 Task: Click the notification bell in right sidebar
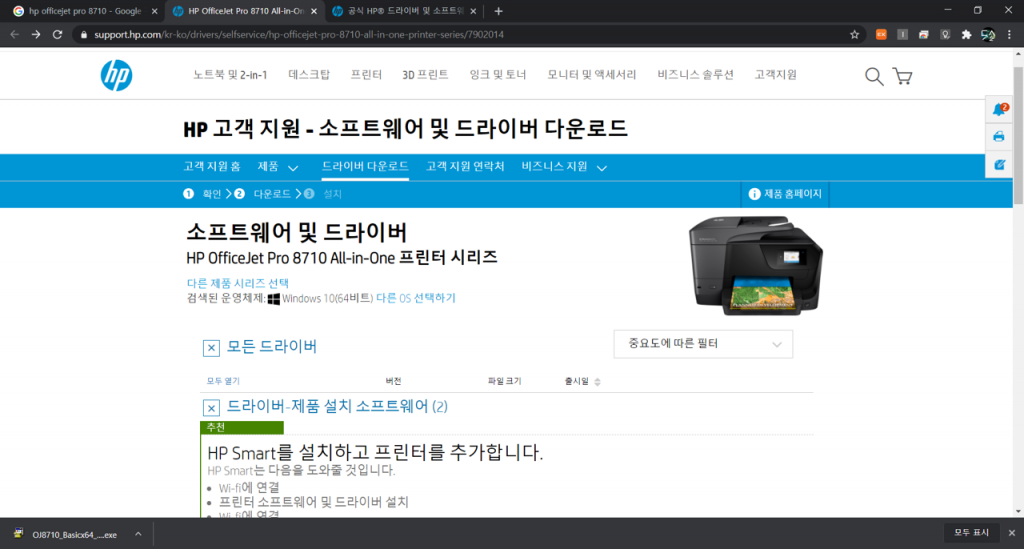point(999,109)
